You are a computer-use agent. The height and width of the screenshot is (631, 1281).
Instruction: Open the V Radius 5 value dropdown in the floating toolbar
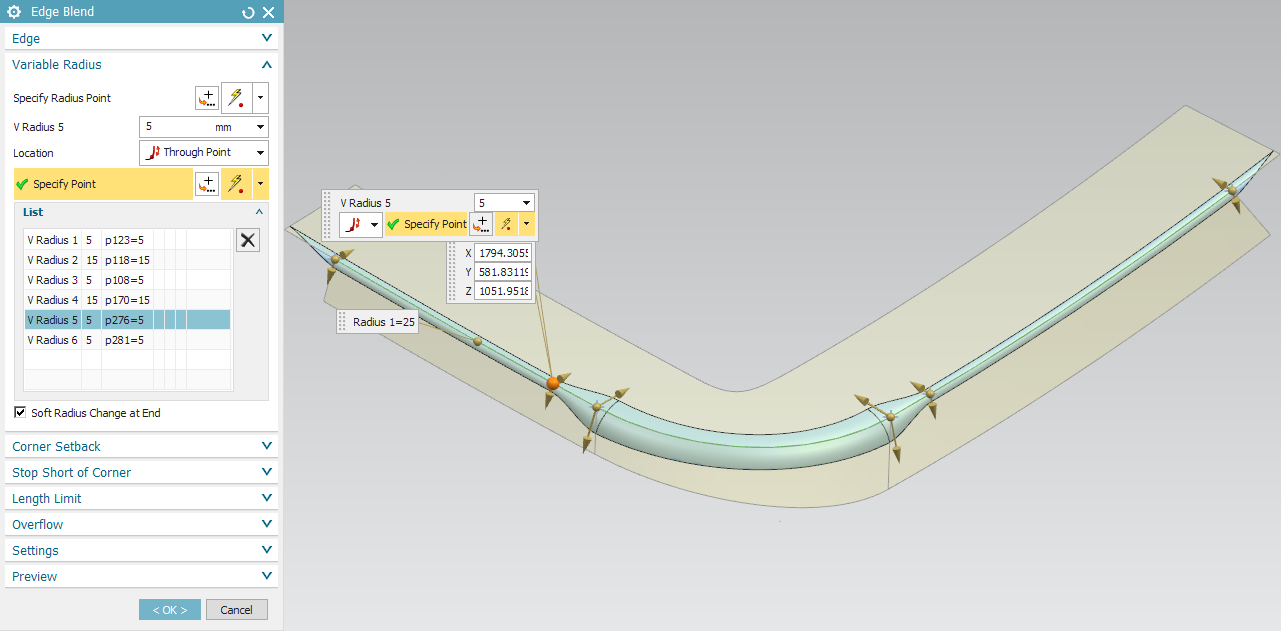point(526,202)
